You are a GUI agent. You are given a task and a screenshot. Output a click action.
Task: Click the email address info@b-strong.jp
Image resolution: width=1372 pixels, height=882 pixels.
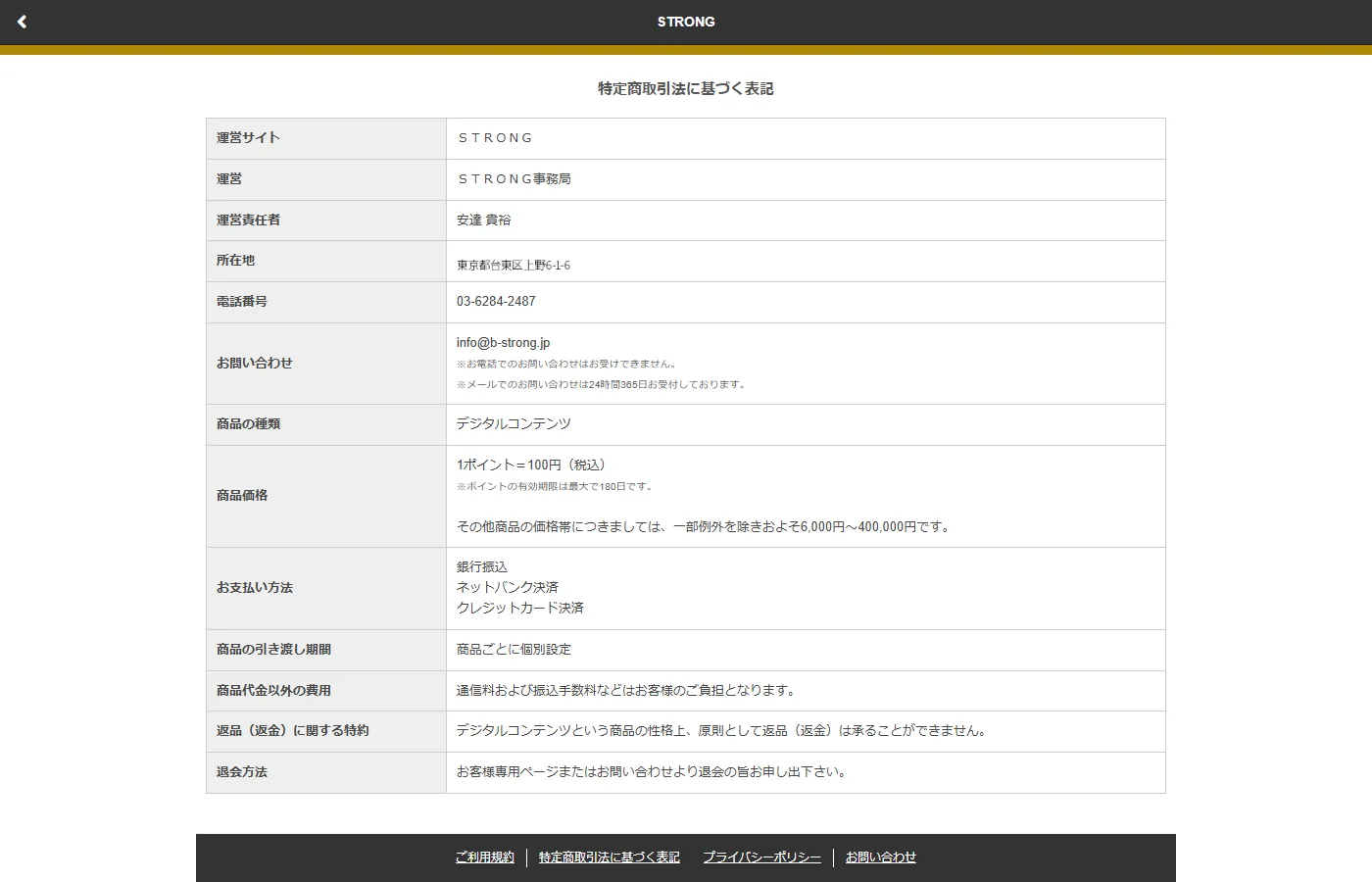(x=503, y=343)
